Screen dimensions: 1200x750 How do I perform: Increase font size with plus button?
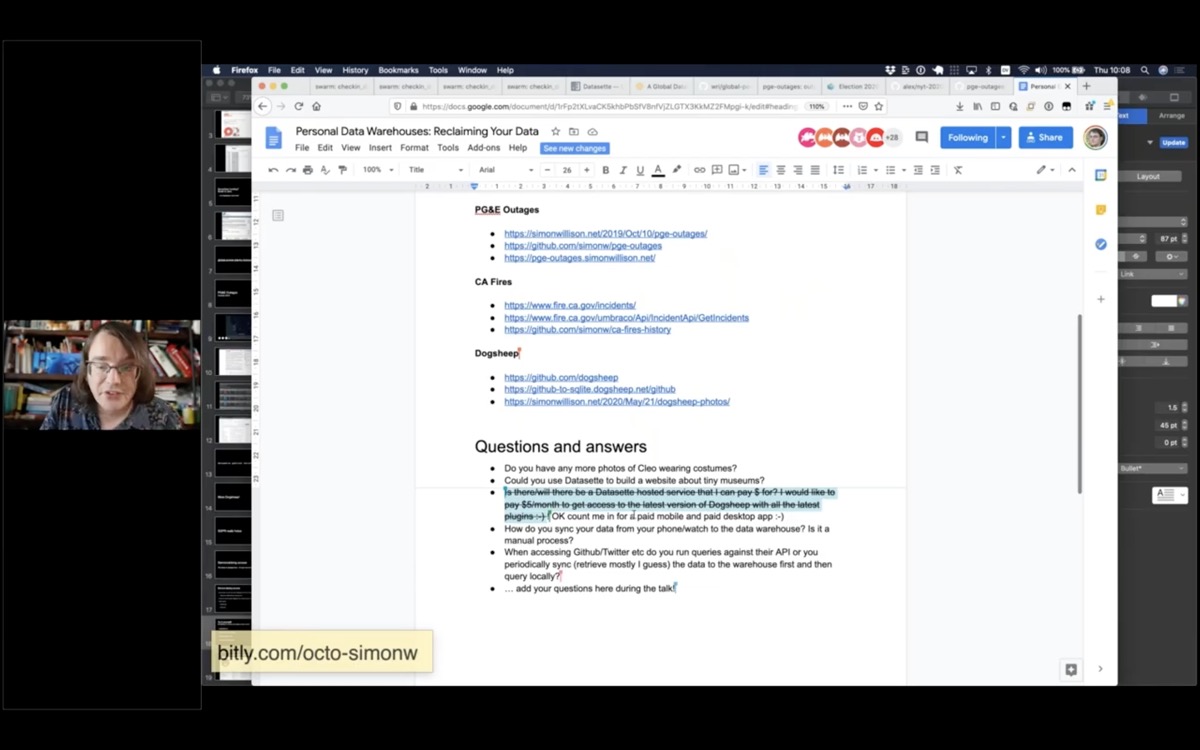(587, 170)
